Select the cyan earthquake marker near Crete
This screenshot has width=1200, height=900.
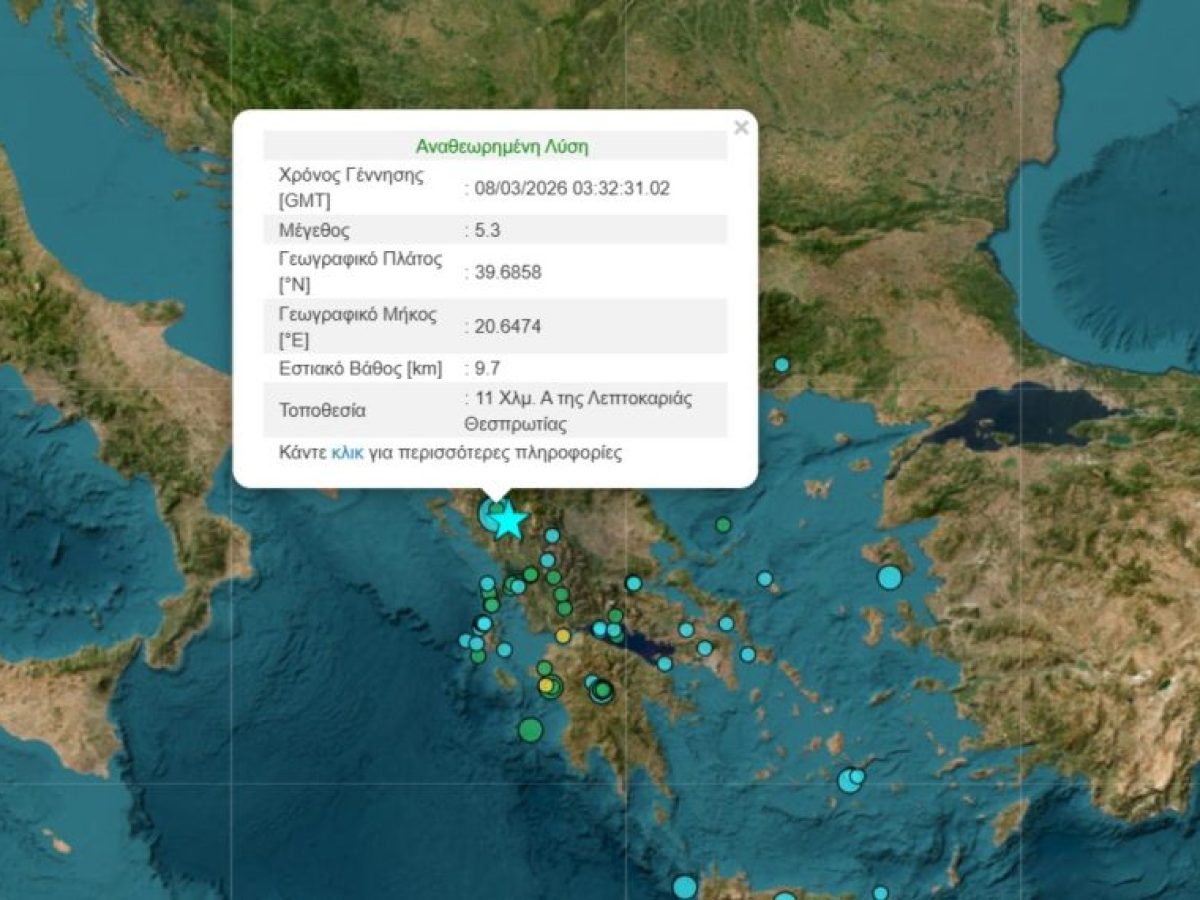click(685, 884)
